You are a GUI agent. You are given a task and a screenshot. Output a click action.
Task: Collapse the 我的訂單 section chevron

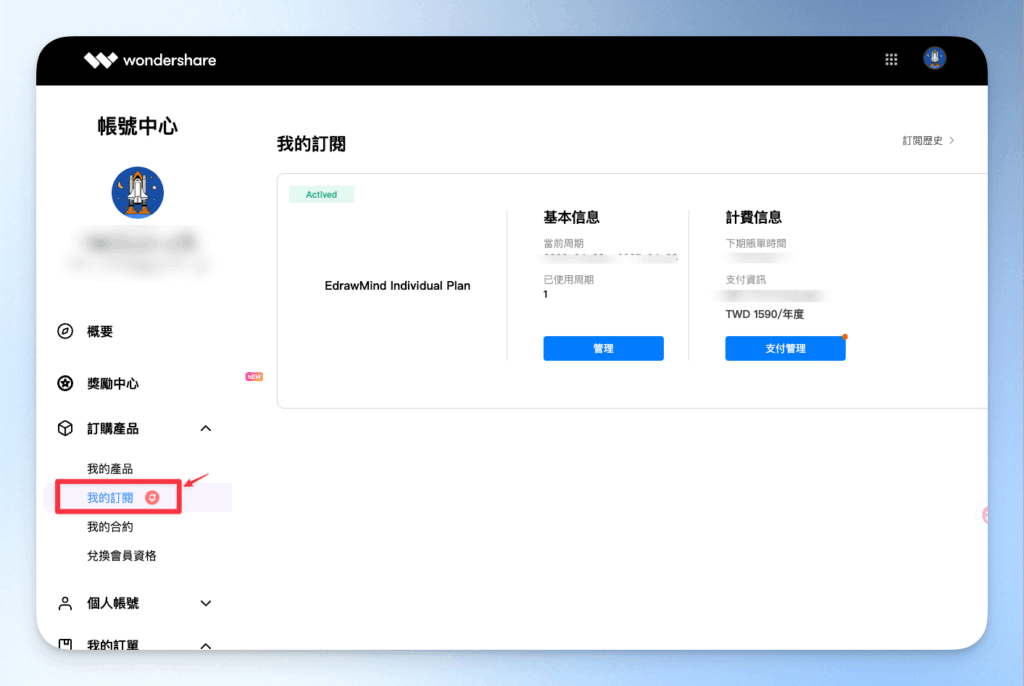[x=206, y=645]
